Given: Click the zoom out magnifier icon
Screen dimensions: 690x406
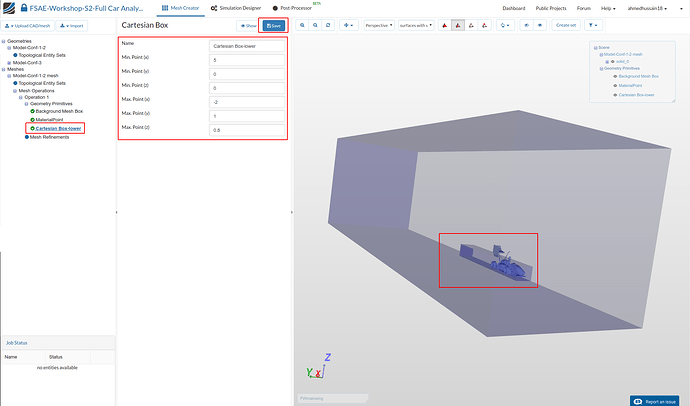Looking at the screenshot, I should coord(316,25).
